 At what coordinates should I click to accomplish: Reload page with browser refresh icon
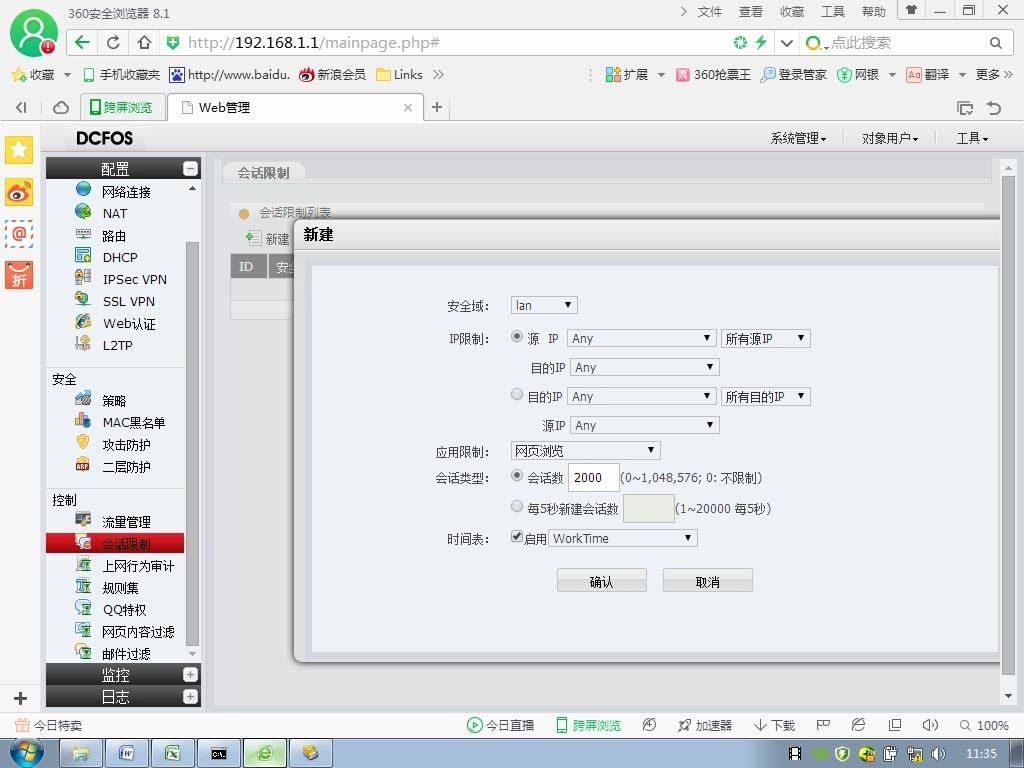tap(113, 42)
